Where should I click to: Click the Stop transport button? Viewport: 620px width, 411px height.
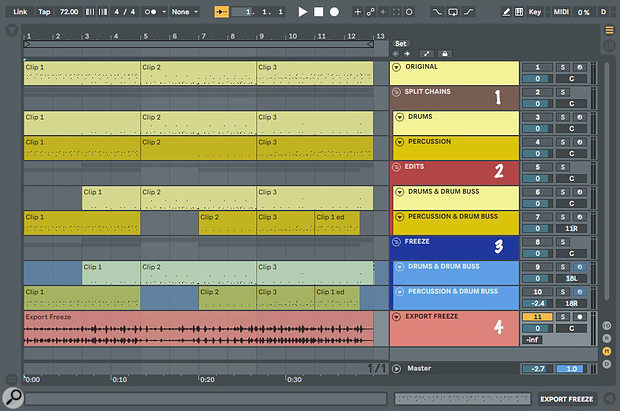pos(318,12)
